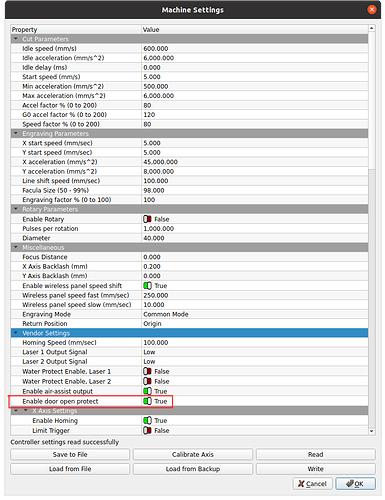The height and width of the screenshot is (500, 385).
Task: Close the Machine Settings window
Action: (372, 9)
